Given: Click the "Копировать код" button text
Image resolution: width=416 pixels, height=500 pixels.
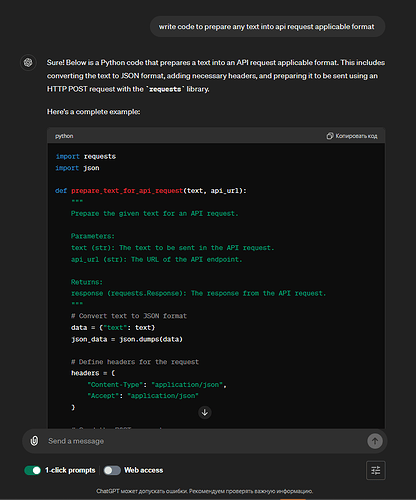Looking at the screenshot, I should (356, 136).
